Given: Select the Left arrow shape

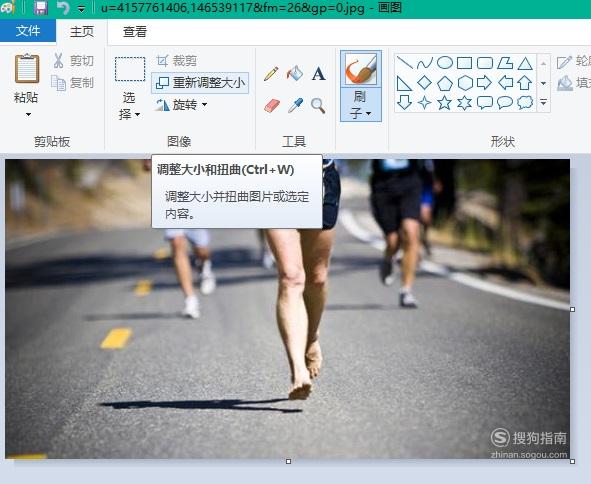Looking at the screenshot, I should coord(505,83).
